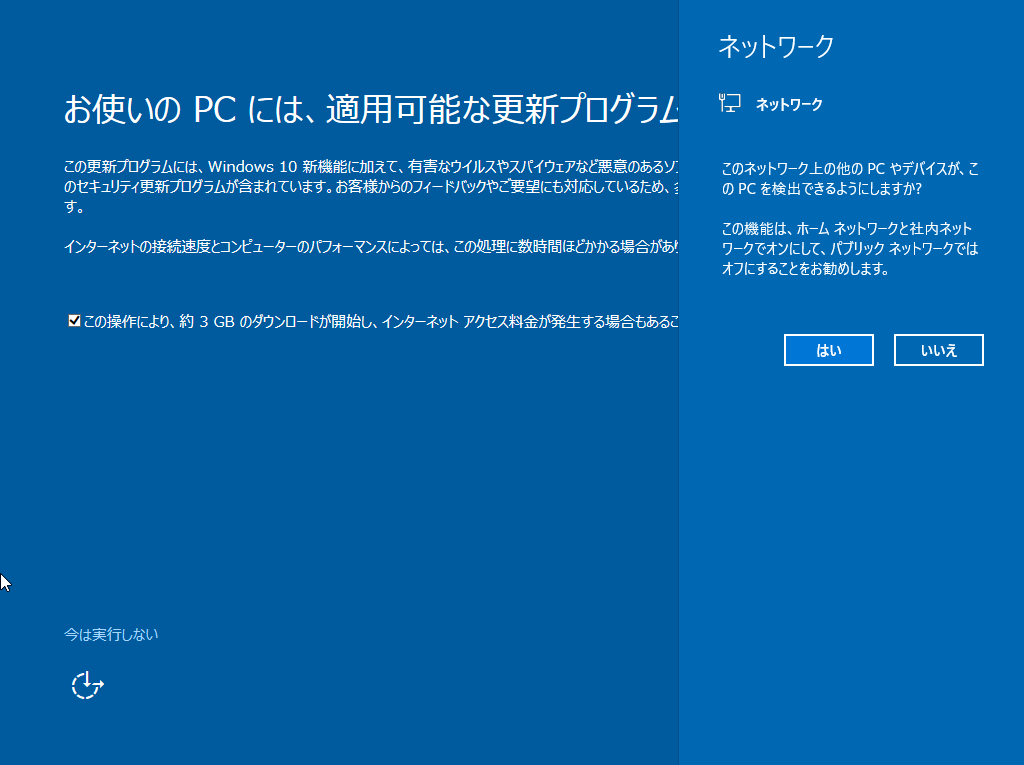Click the network computer icon
The image size is (1024, 765).
click(x=729, y=103)
